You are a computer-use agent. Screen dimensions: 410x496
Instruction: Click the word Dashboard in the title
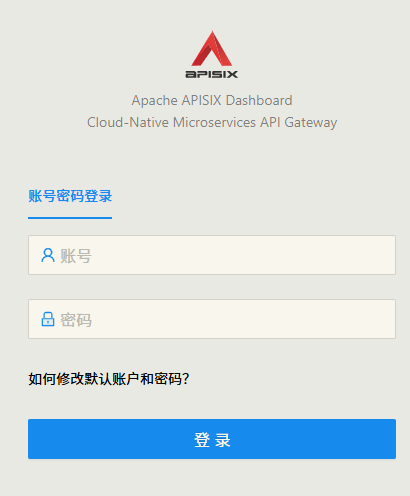(259, 100)
